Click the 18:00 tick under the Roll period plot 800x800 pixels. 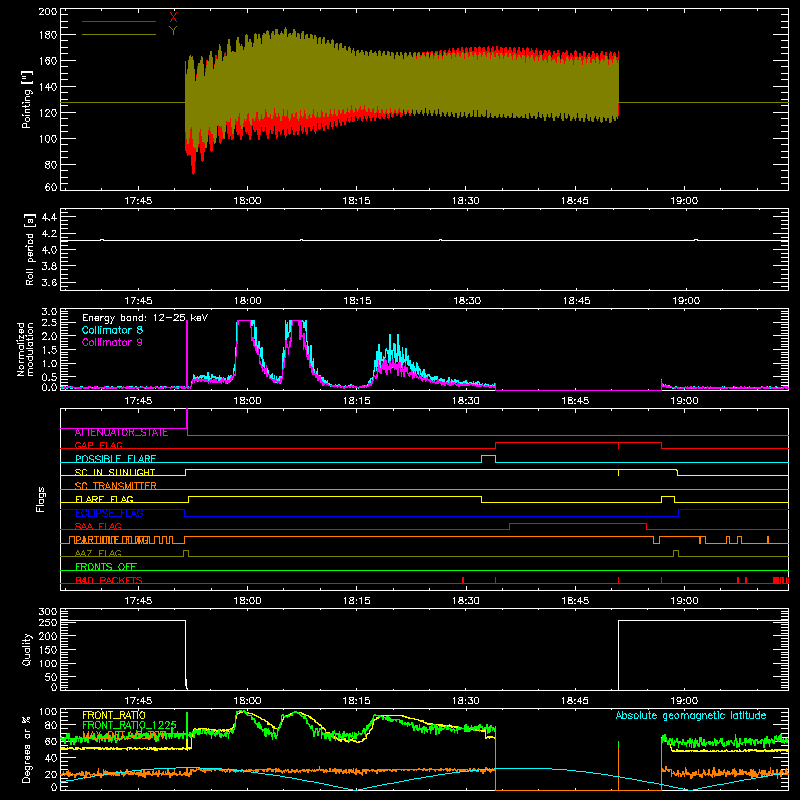click(x=247, y=301)
